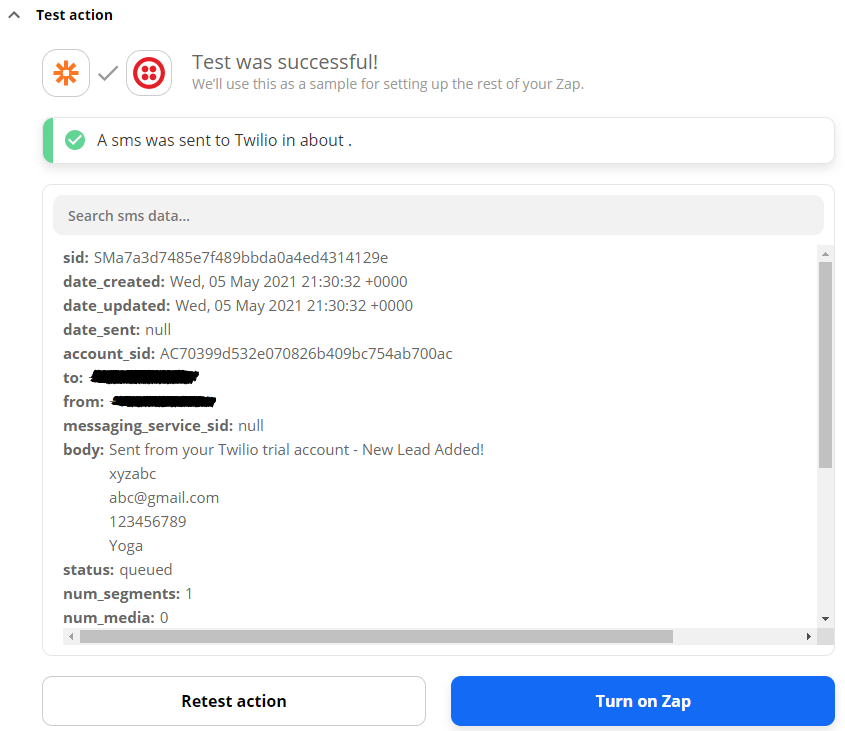Click the status 'queued' value
The width and height of the screenshot is (845, 731).
[x=146, y=570]
